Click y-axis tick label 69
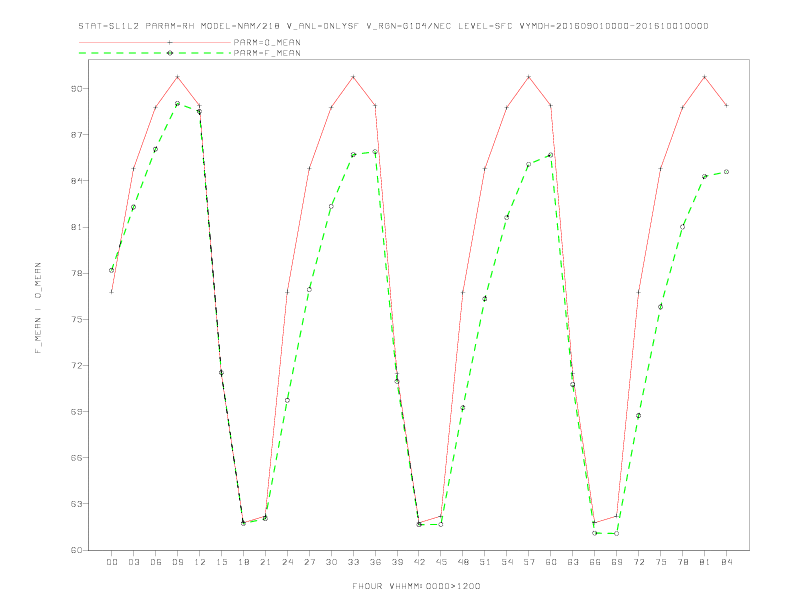This screenshot has height=612, width=792. click(x=76, y=412)
